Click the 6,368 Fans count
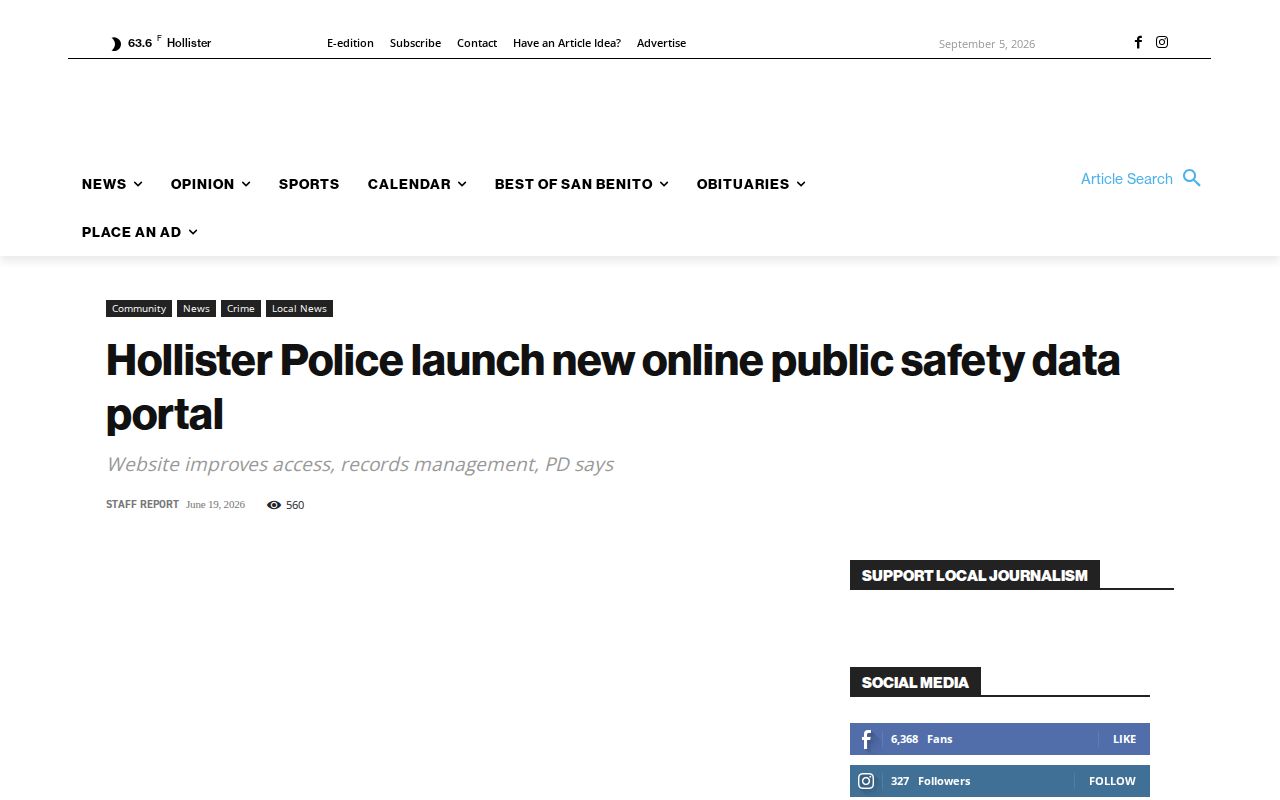 [x=922, y=739]
